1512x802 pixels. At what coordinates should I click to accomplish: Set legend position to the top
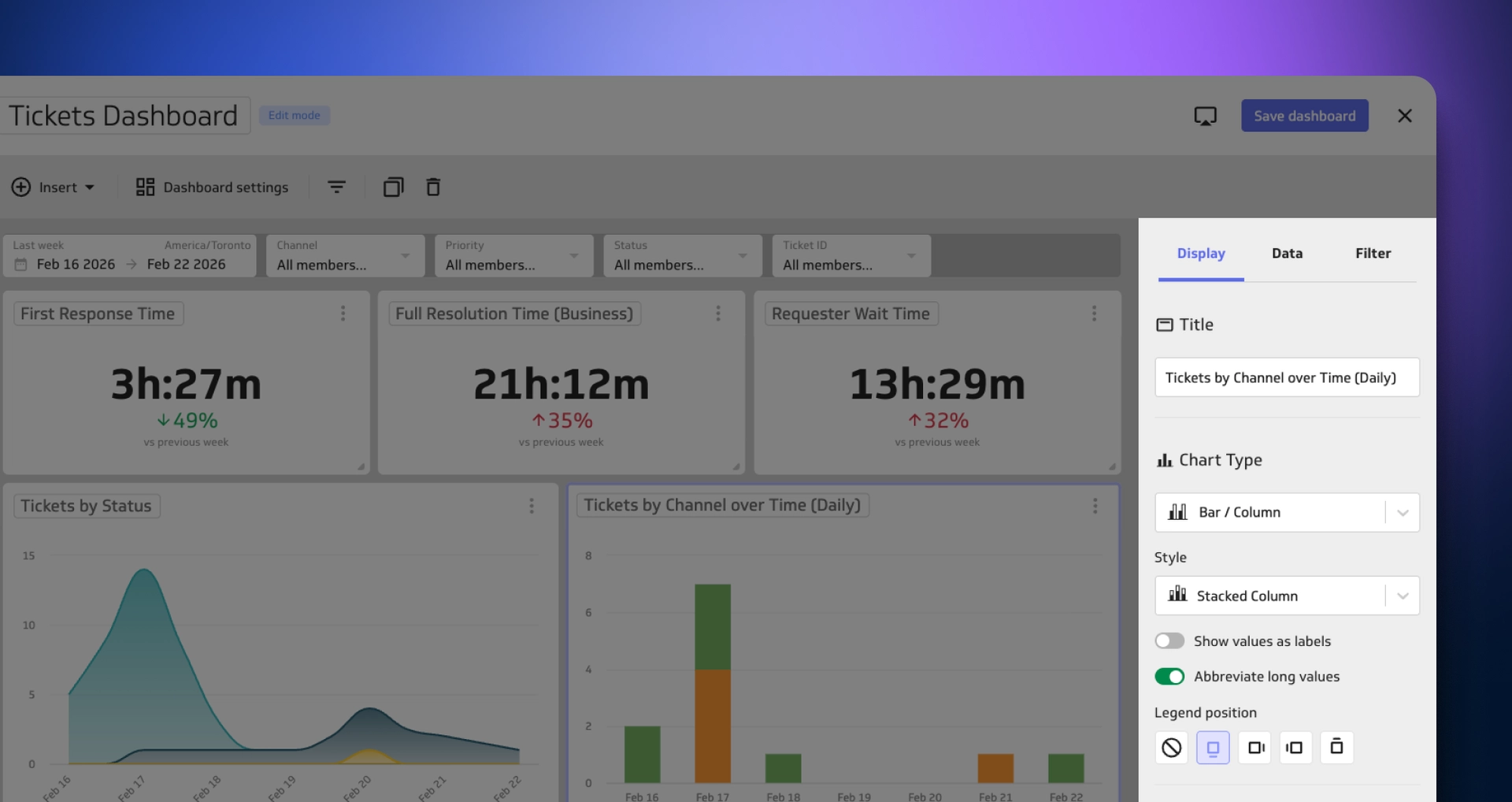[x=1336, y=748]
